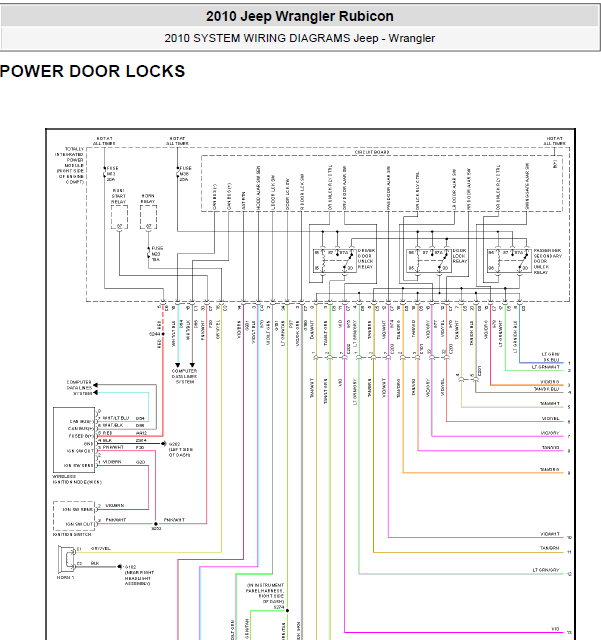Click the Passenger Secondary Door Unlock Relay symbol box

(x=510, y=261)
